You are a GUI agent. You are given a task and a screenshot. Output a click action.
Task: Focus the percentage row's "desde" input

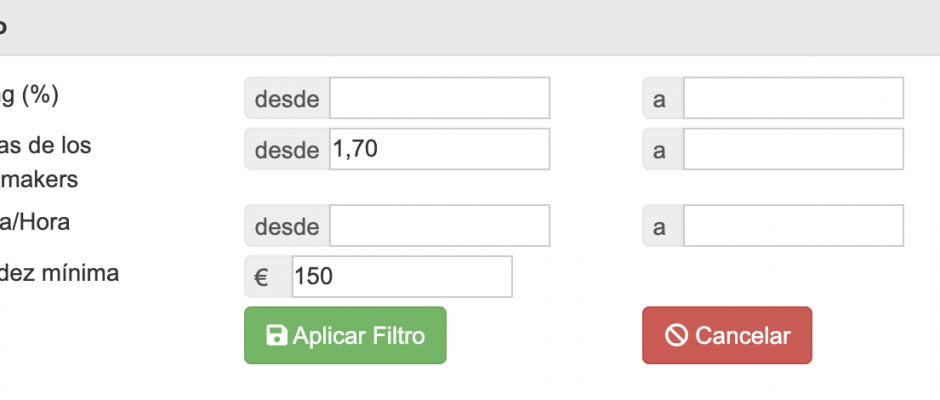point(439,98)
